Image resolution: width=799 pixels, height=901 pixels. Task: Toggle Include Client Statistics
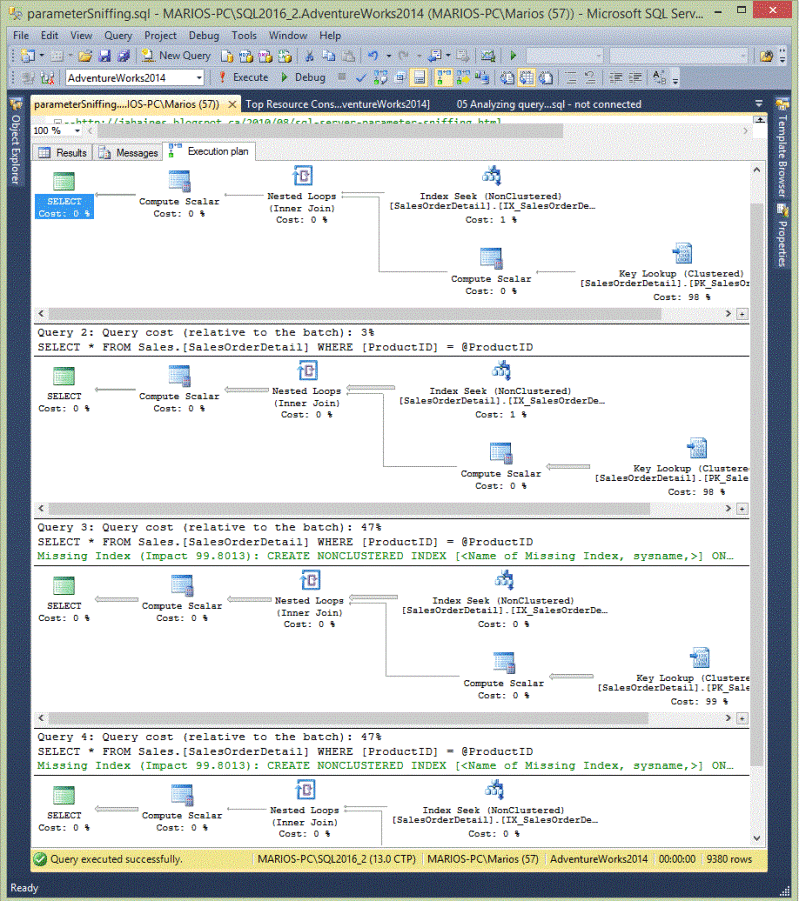[482, 77]
